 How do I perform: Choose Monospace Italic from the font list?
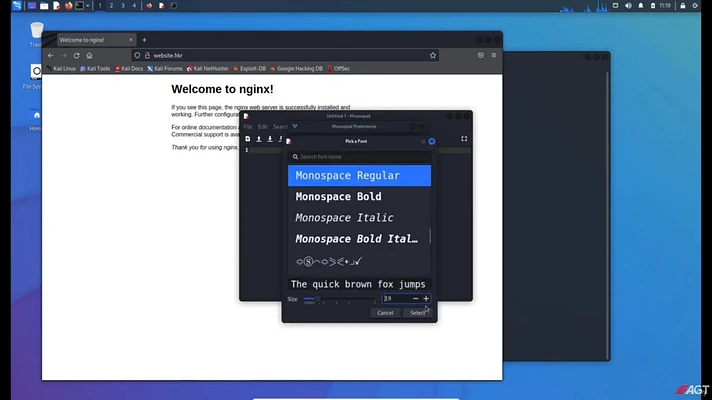359,217
